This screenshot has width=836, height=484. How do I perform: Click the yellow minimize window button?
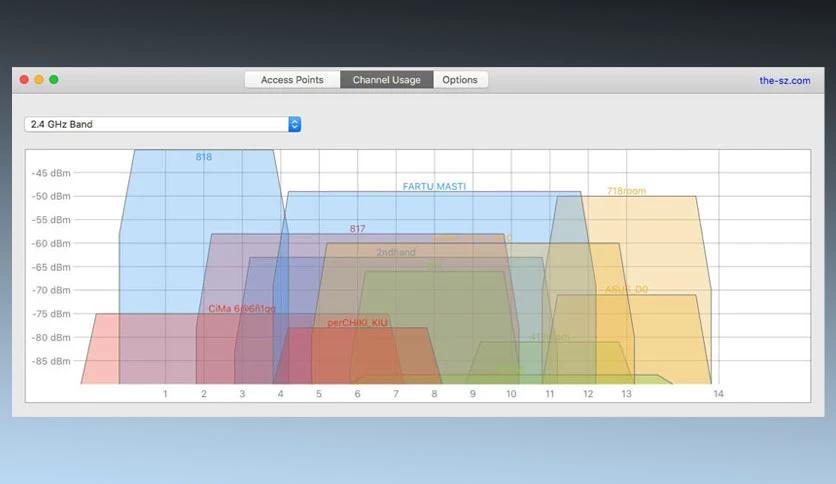click(x=39, y=79)
